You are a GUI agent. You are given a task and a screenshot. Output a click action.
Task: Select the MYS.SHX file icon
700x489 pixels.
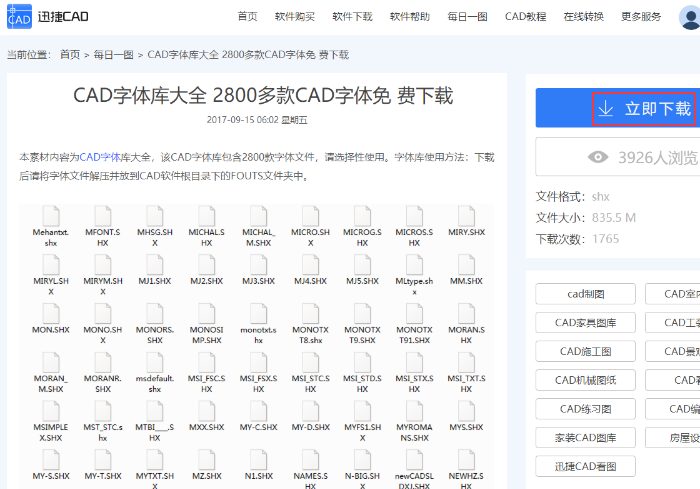tap(466, 410)
